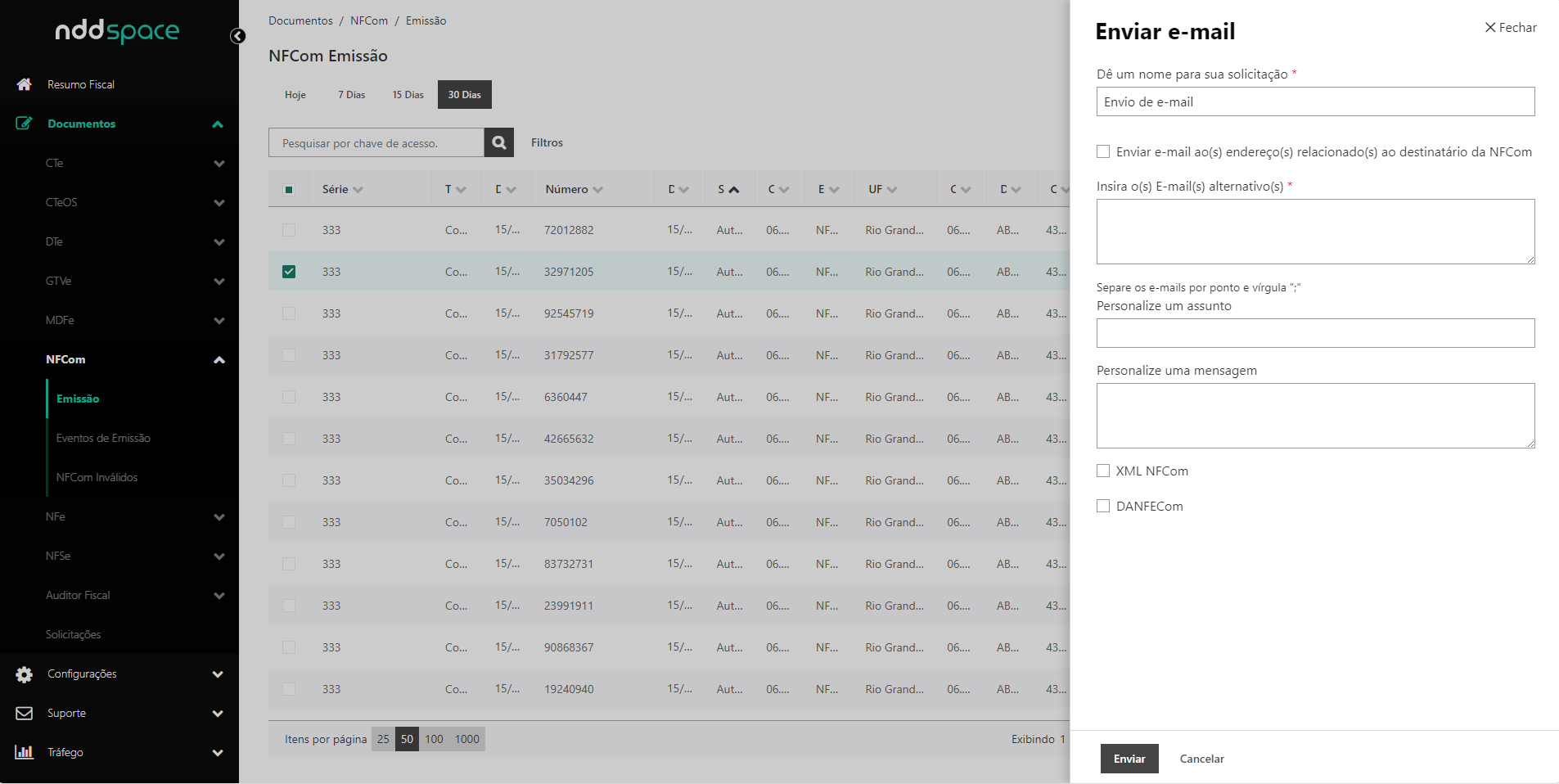Click the alternative e-mails text area
1559x784 pixels.
click(1314, 232)
